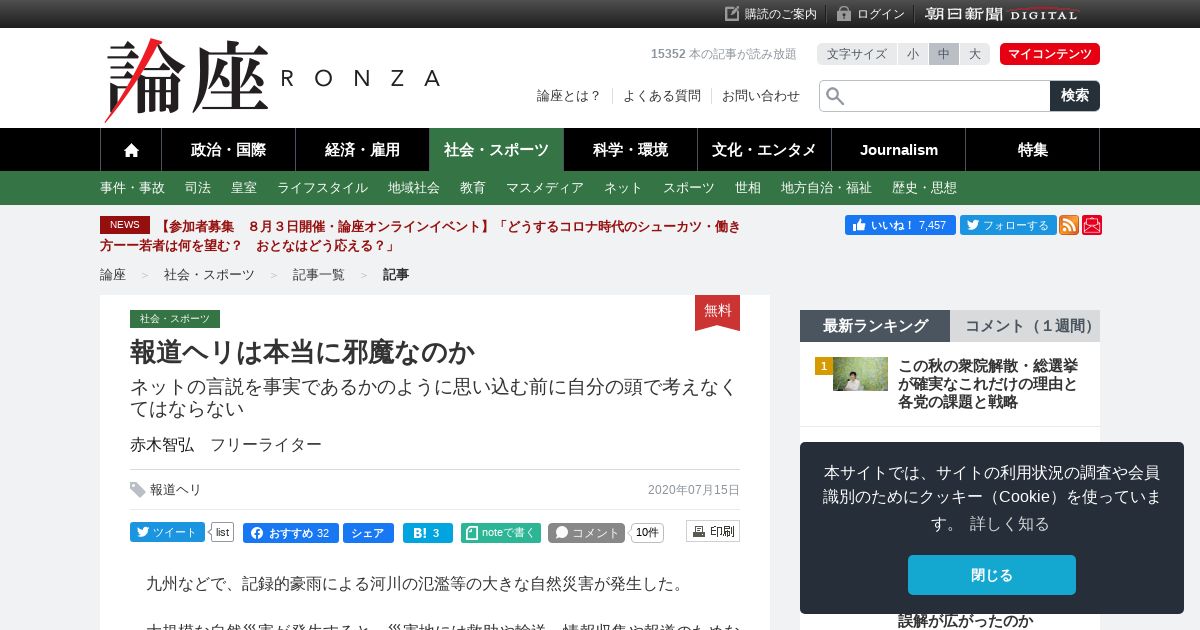This screenshot has width=1200, height=630.
Task: Open 政治・国際 menu
Action: click(228, 150)
